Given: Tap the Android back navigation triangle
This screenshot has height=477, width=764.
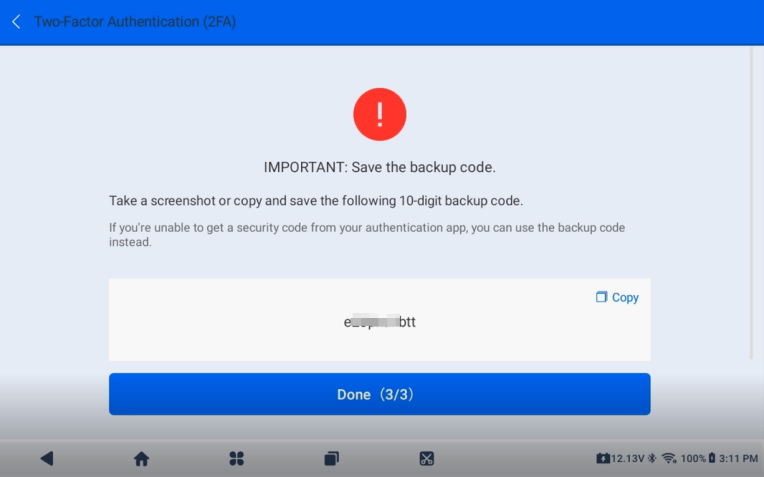Looking at the screenshot, I should point(46,458).
